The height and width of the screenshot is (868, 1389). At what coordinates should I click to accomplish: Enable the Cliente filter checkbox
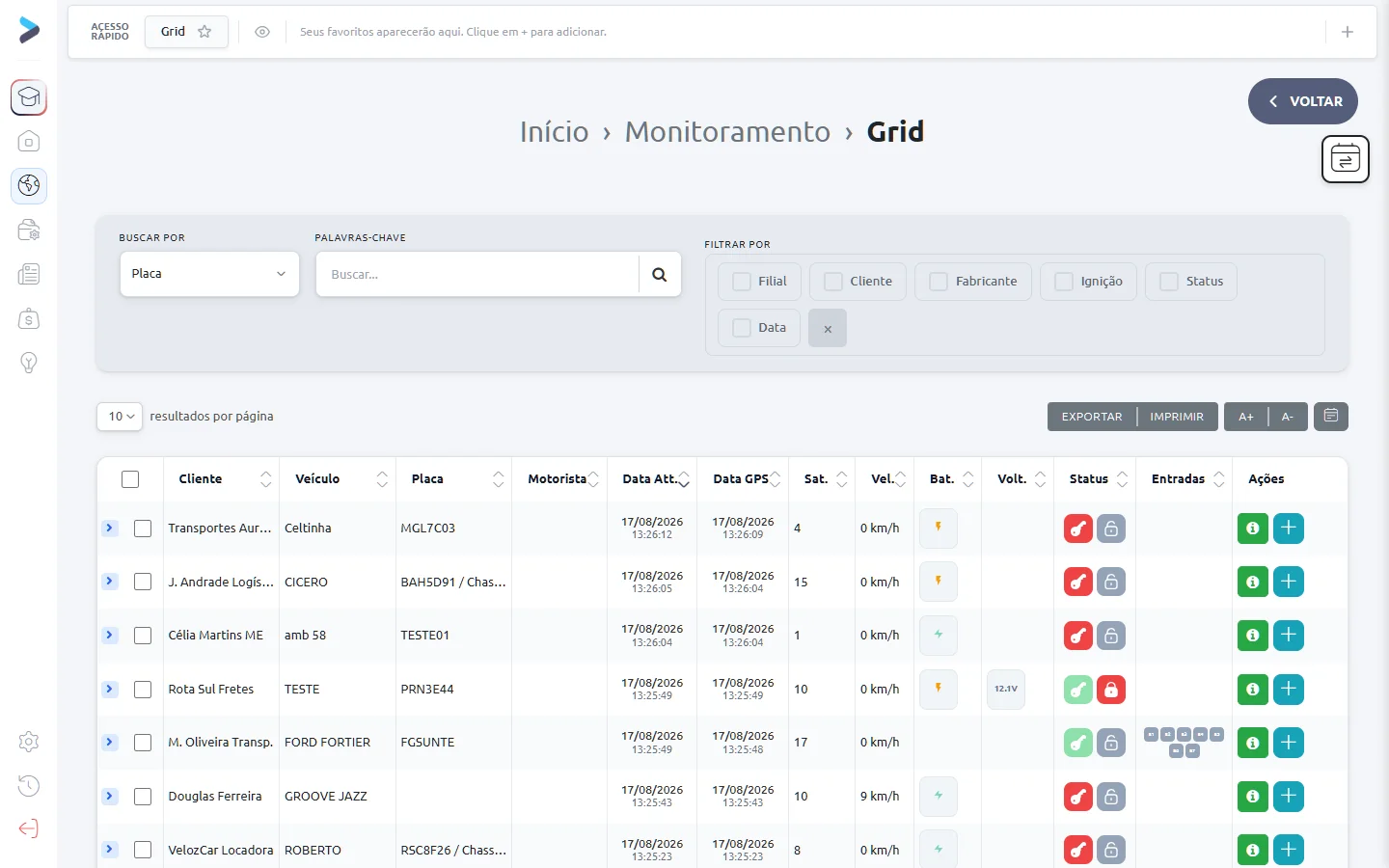click(833, 282)
